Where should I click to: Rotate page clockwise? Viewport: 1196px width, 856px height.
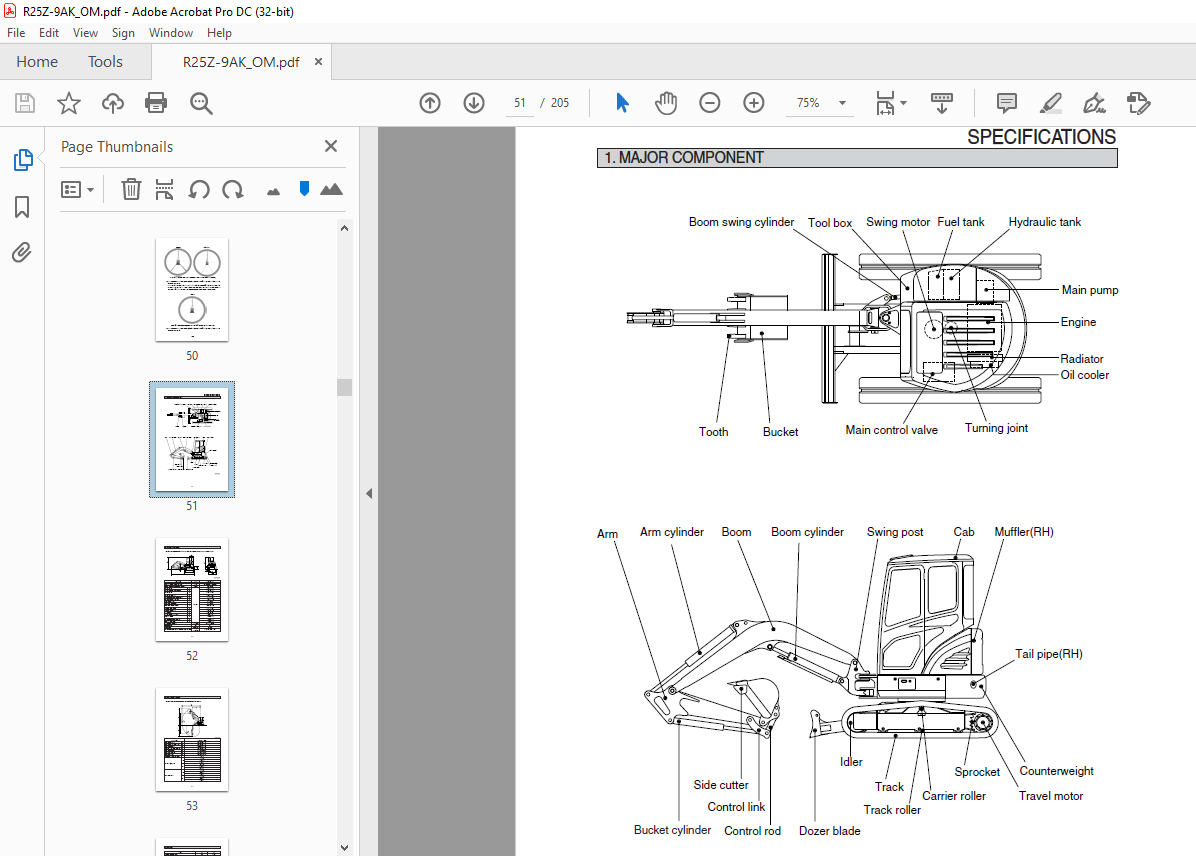(x=233, y=189)
